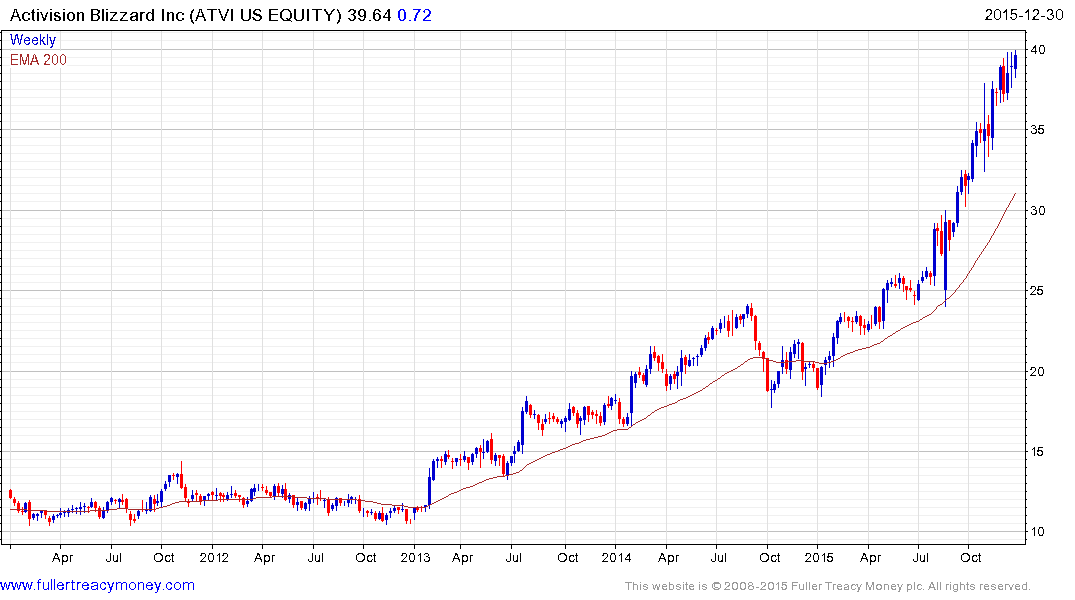
Task: Click the EMA 200 legend label
Action: coord(38,60)
